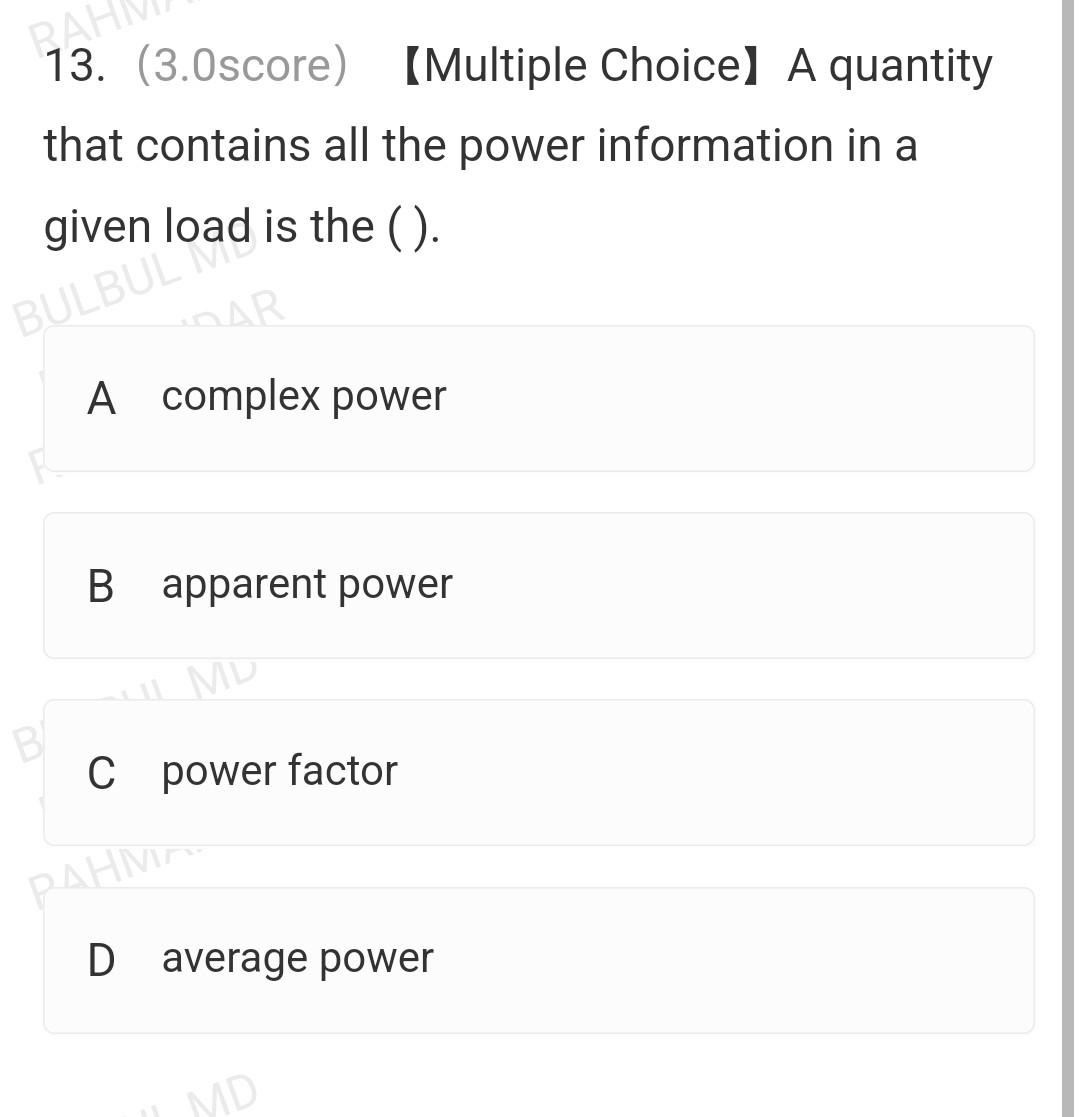The image size is (1080, 1117).
Task: Click the letter D label
Action: (103, 959)
